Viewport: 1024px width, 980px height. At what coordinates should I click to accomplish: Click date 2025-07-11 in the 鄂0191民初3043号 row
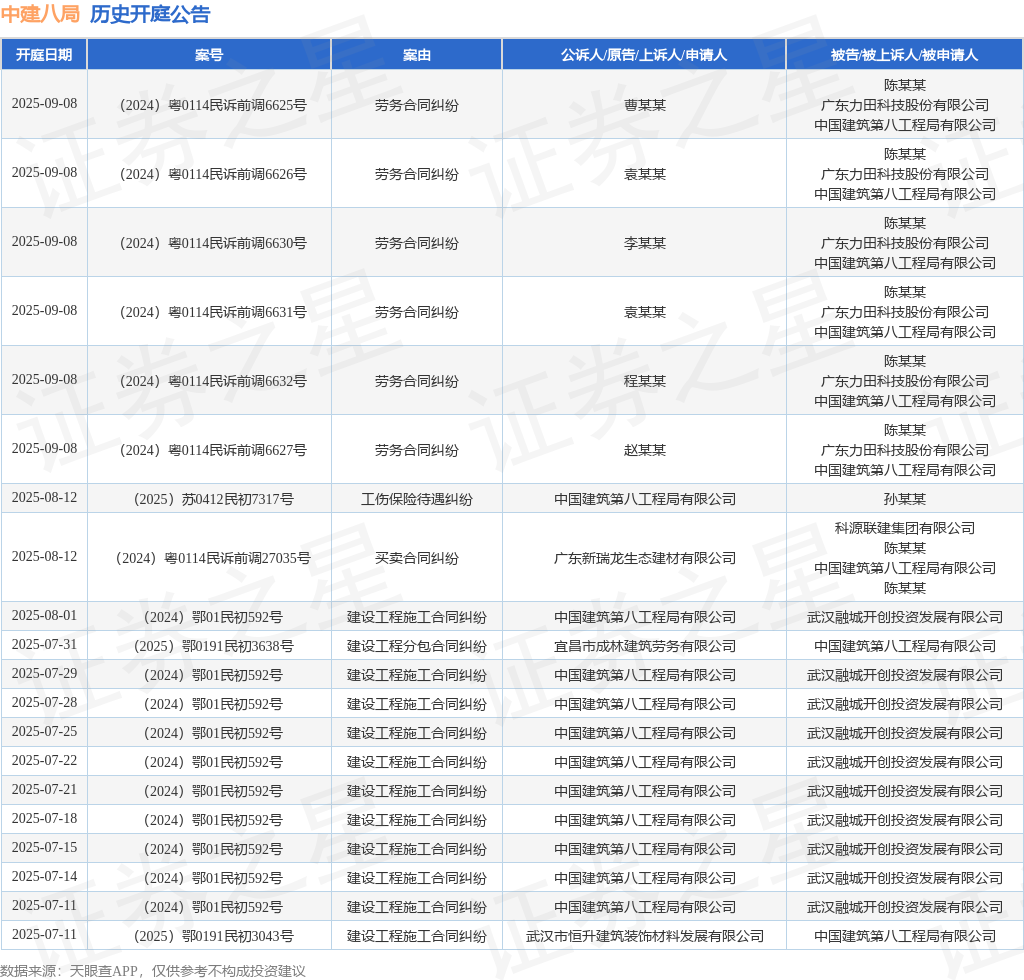click(x=44, y=935)
